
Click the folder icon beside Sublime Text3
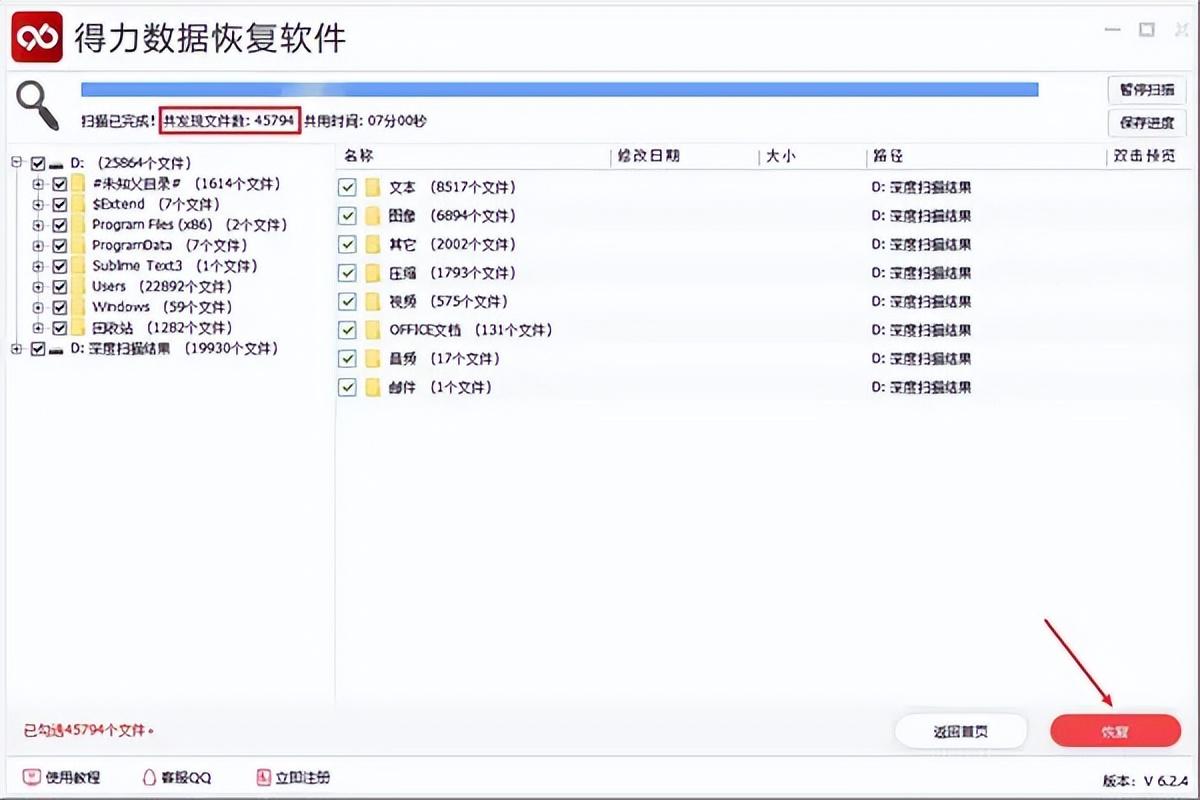click(x=78, y=266)
